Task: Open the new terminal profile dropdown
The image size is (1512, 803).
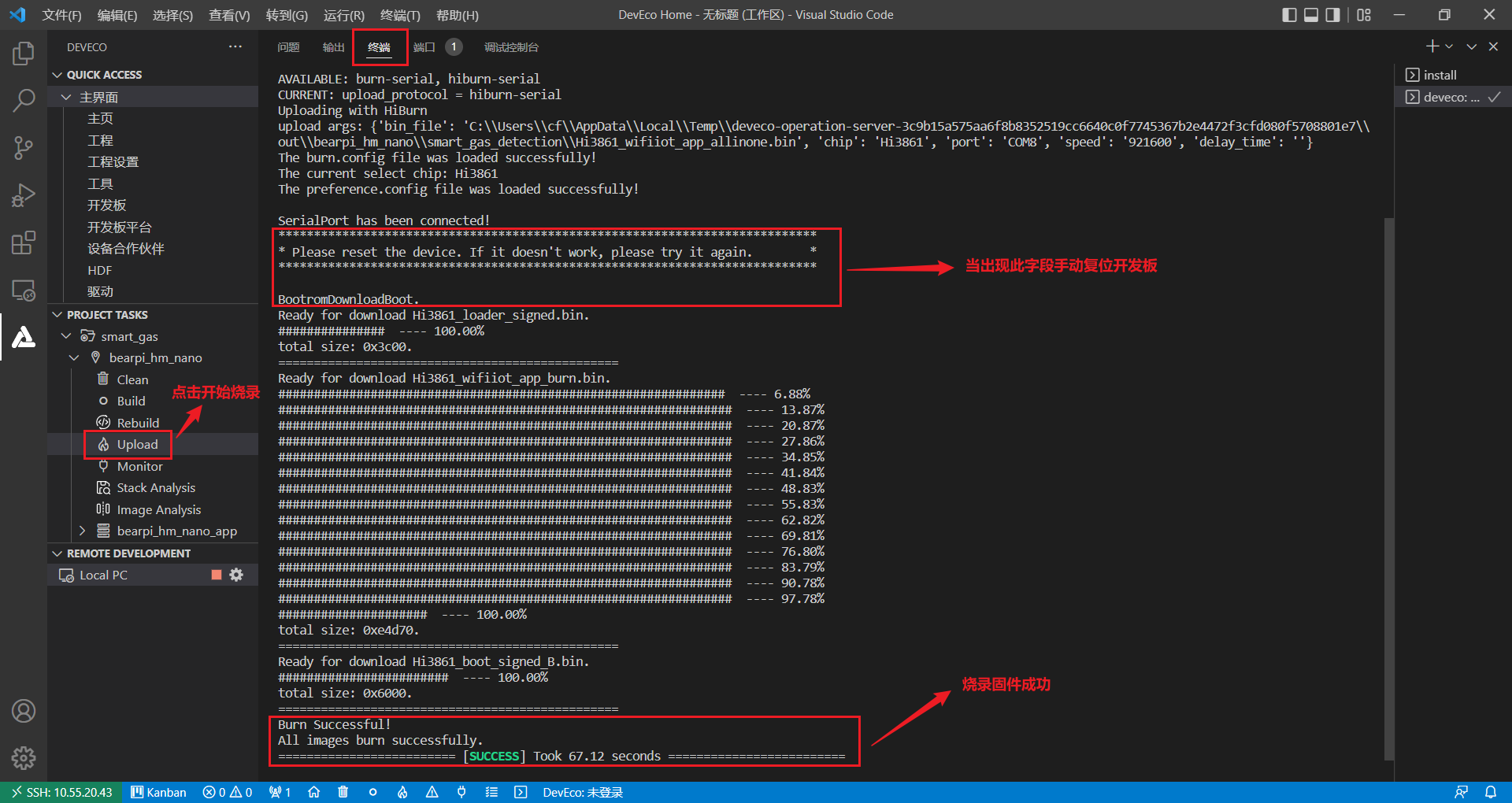Action: pyautogui.click(x=1449, y=46)
